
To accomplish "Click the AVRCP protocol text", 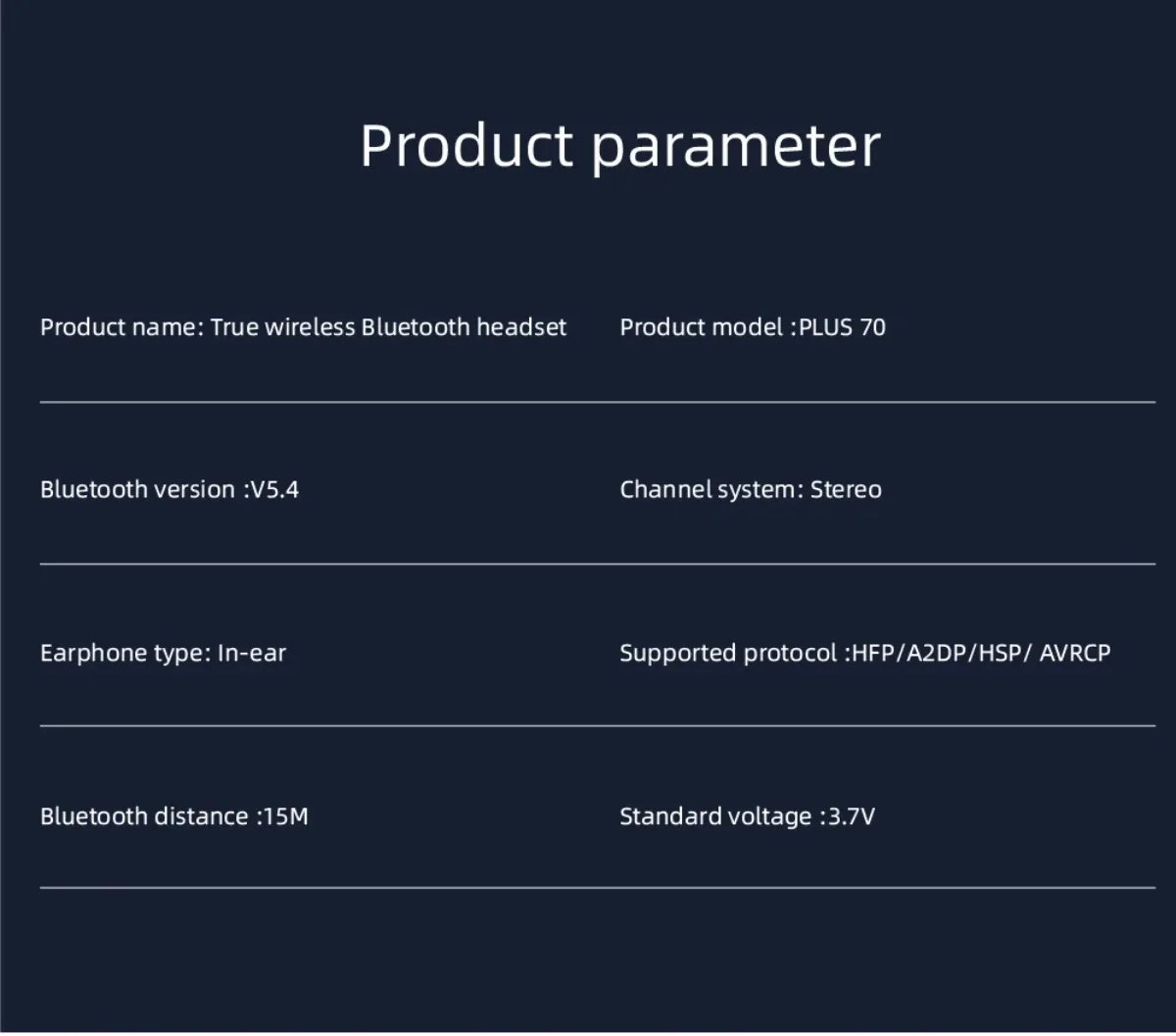I will pos(1075,653).
